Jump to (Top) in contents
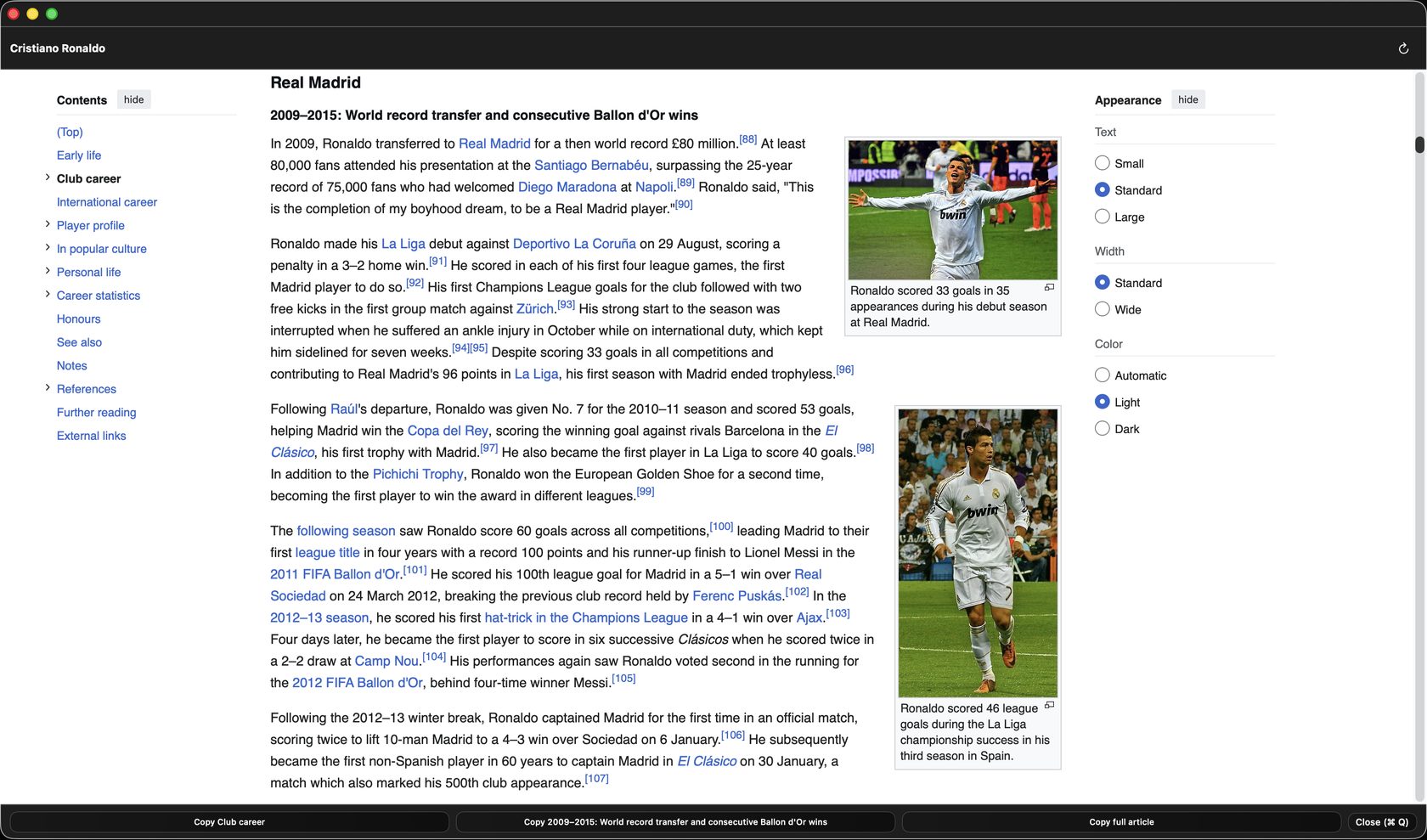Image resolution: width=1427 pixels, height=840 pixels. point(70,132)
